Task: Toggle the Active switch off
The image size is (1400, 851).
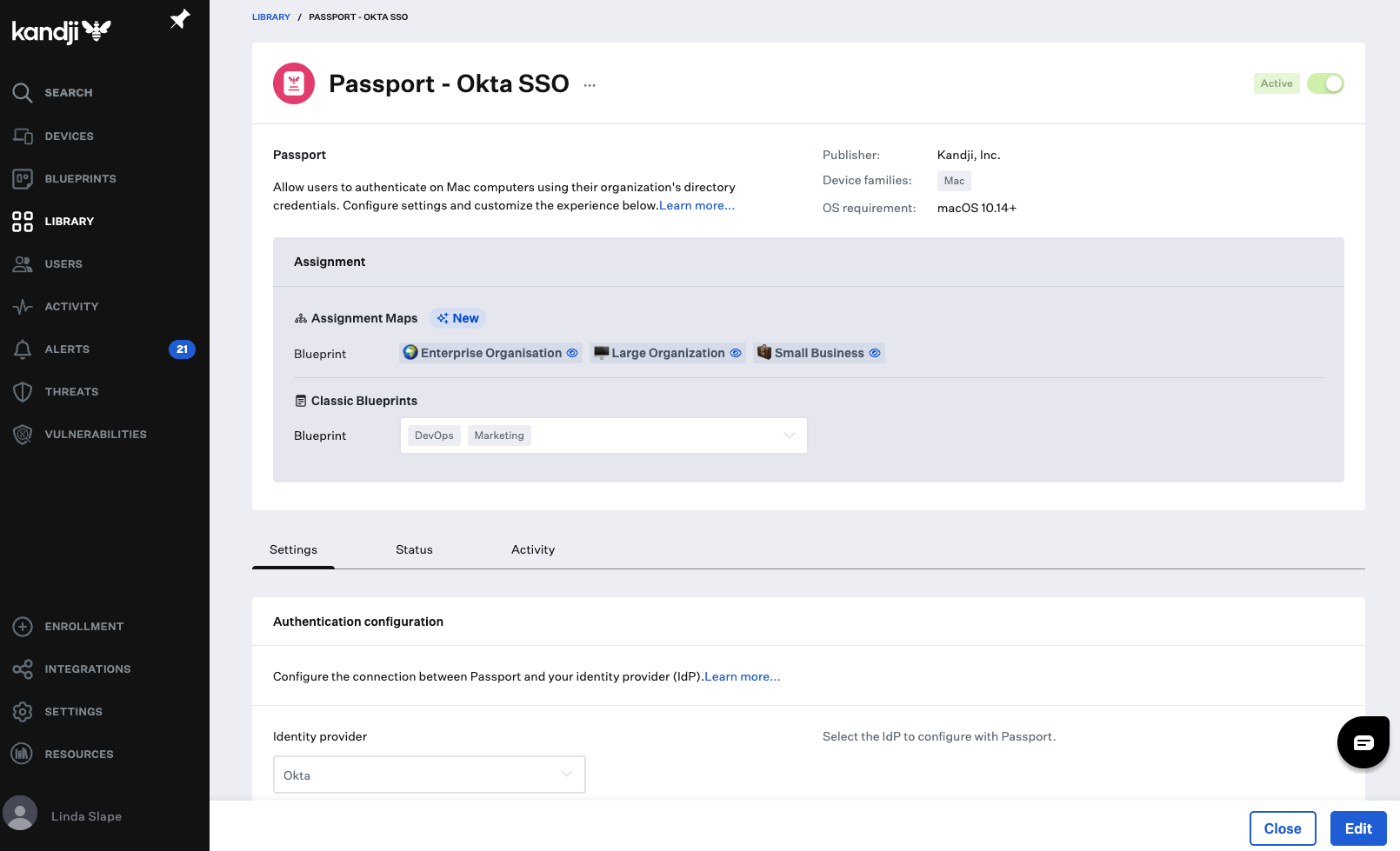Action: coord(1325,83)
